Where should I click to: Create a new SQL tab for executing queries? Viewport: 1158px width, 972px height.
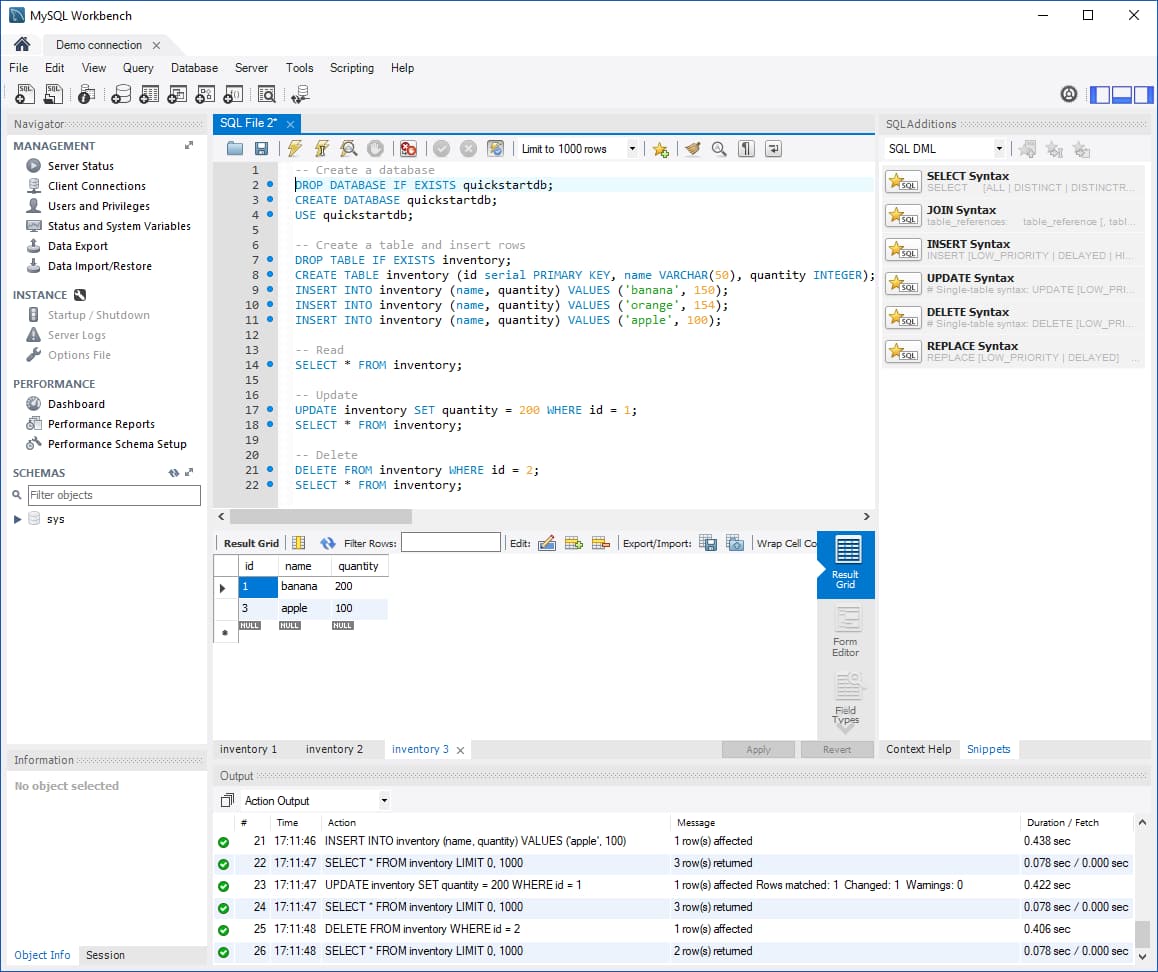click(23, 93)
